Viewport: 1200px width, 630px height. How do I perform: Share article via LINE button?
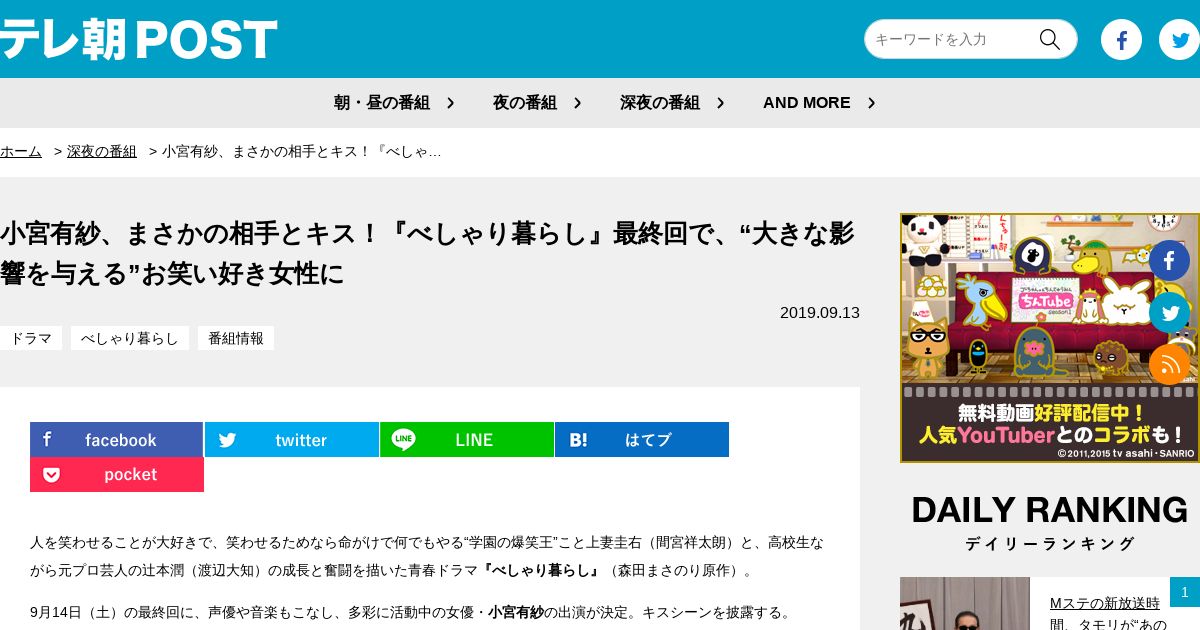click(467, 440)
